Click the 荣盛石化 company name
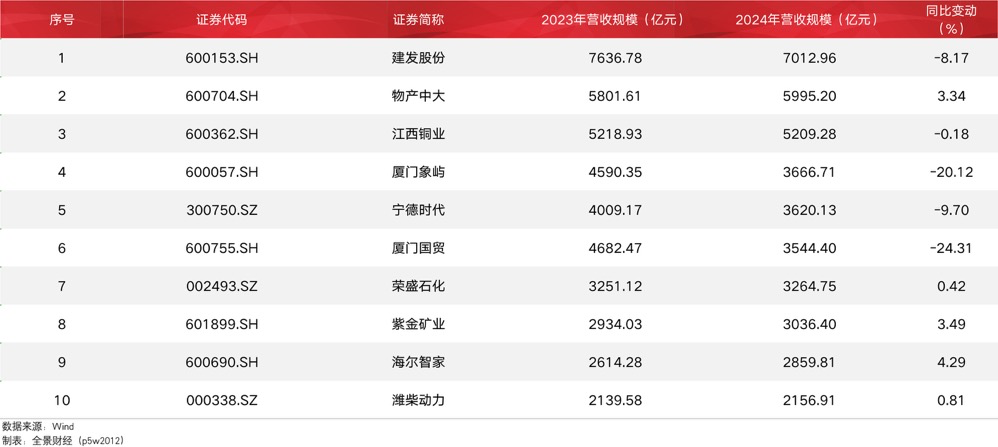Viewport: 998px width, 447px height. pos(418,286)
